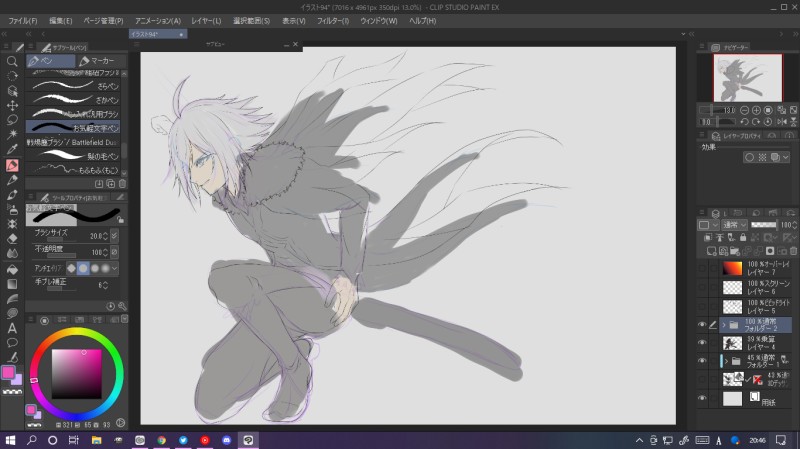Select the Fill bucket tool

(x=13, y=269)
